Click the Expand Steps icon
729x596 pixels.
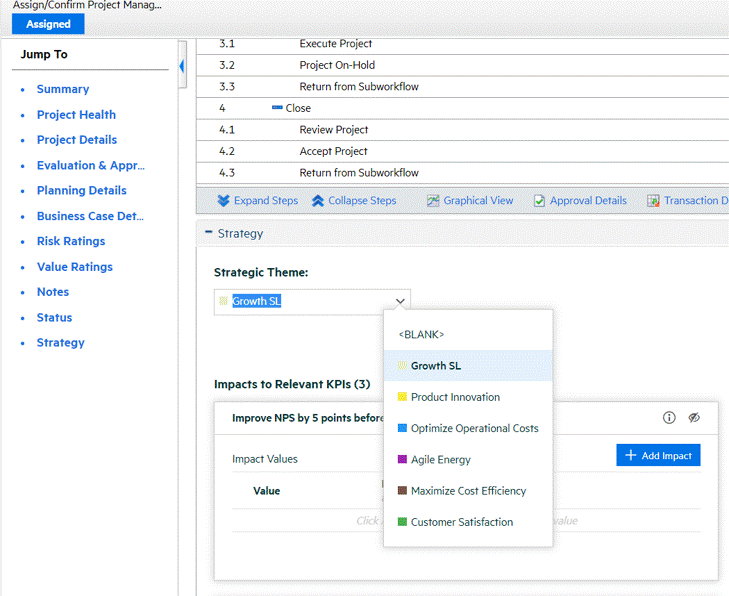click(x=224, y=201)
